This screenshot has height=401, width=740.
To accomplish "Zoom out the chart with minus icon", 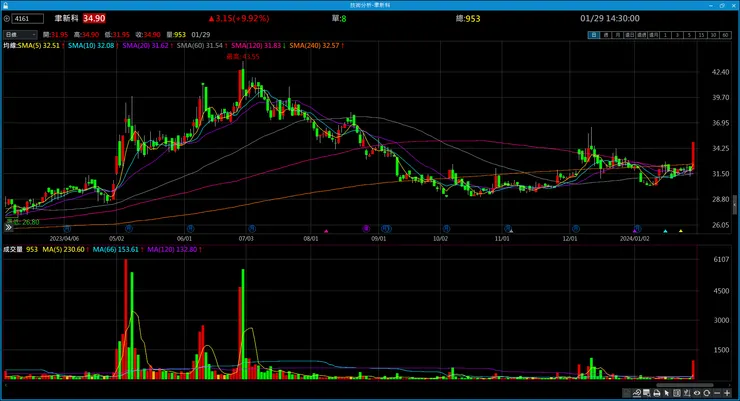I will (717, 393).
